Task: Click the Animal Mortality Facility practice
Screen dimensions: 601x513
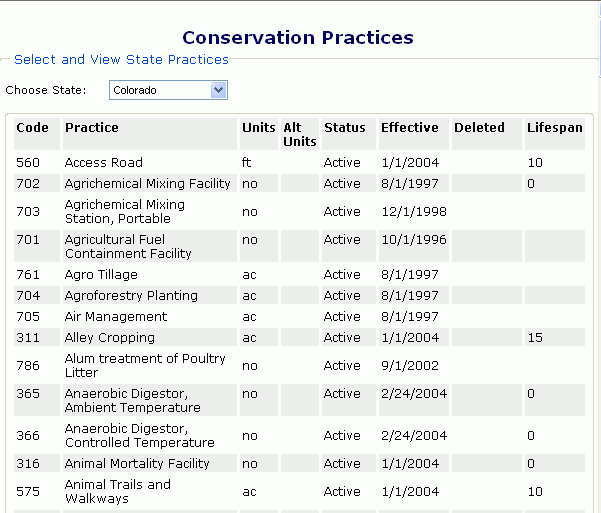Action: click(137, 464)
